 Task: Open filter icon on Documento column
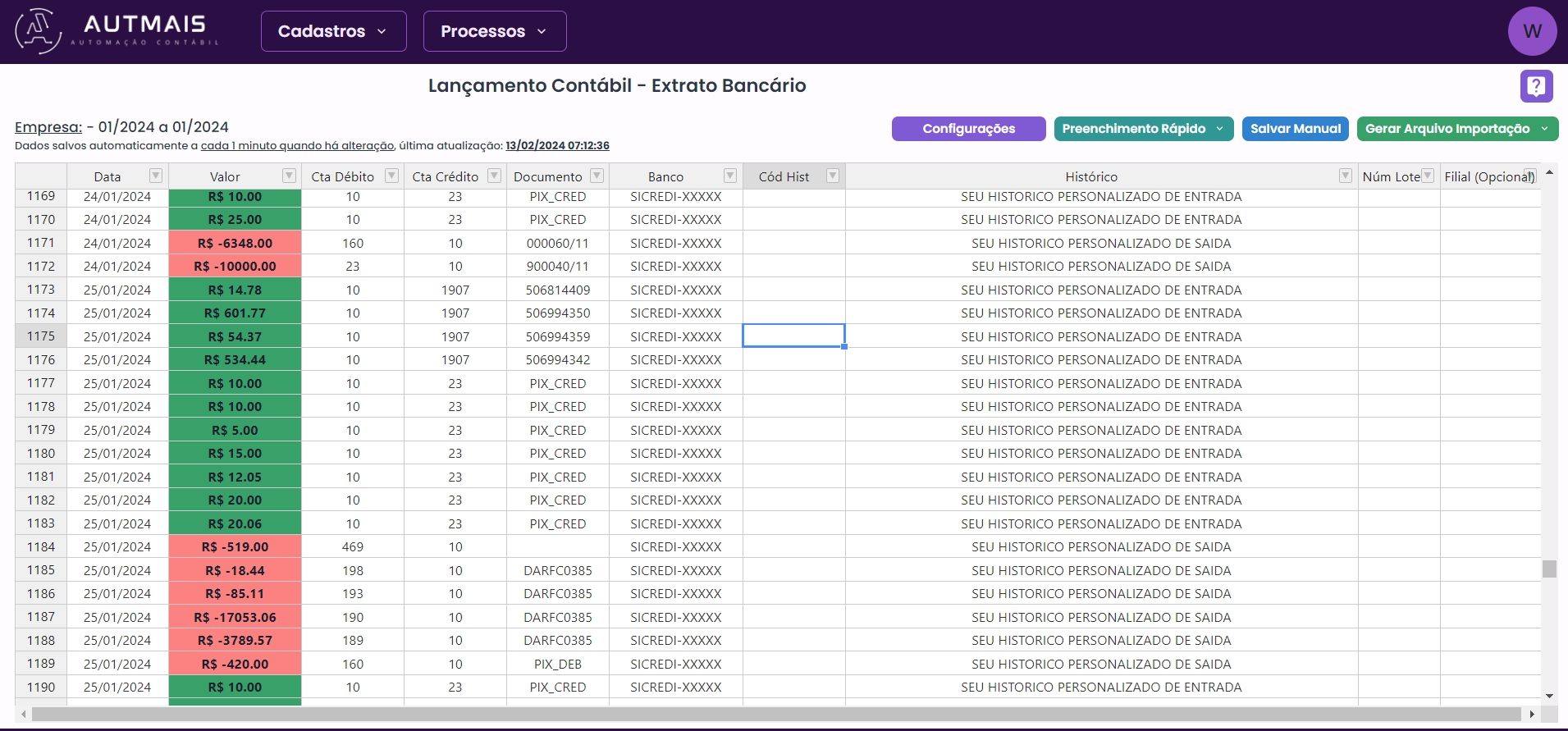click(x=597, y=176)
